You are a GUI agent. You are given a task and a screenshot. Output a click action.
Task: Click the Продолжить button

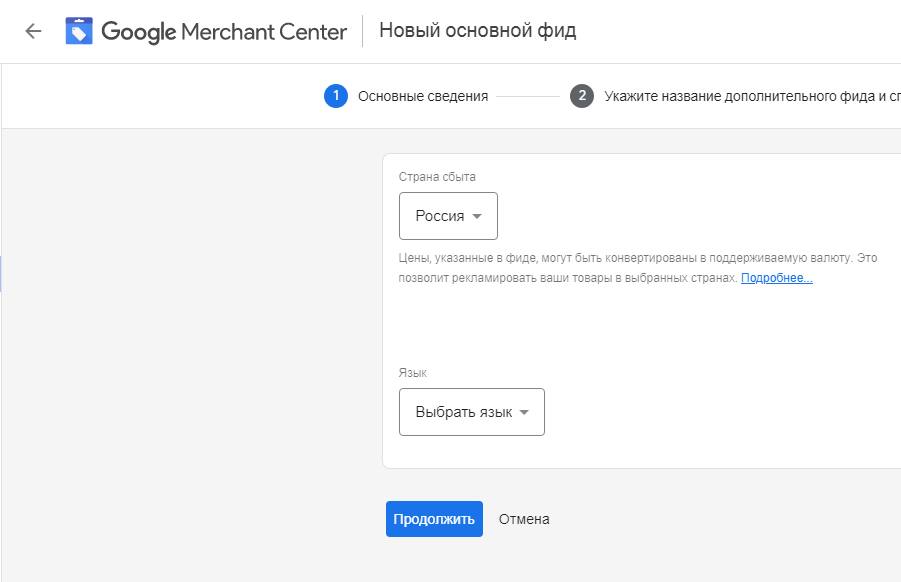point(434,519)
